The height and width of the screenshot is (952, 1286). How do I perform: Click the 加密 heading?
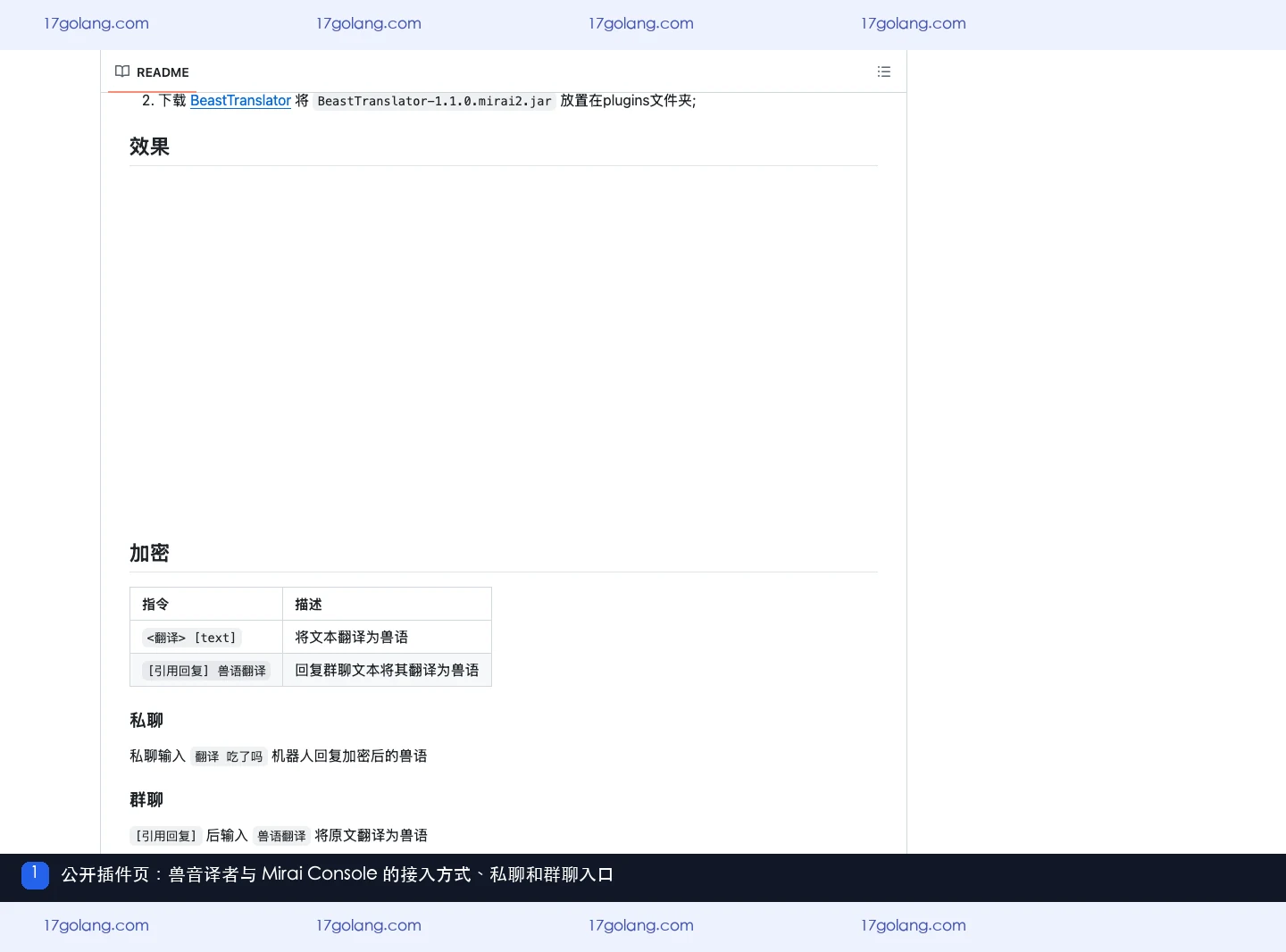149,553
